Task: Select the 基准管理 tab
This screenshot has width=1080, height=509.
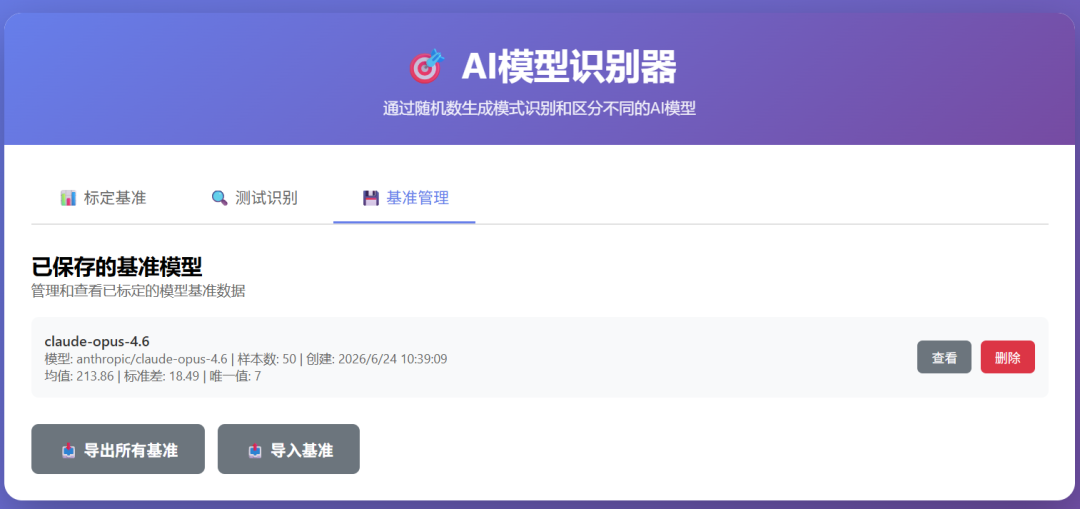Action: pyautogui.click(x=404, y=199)
